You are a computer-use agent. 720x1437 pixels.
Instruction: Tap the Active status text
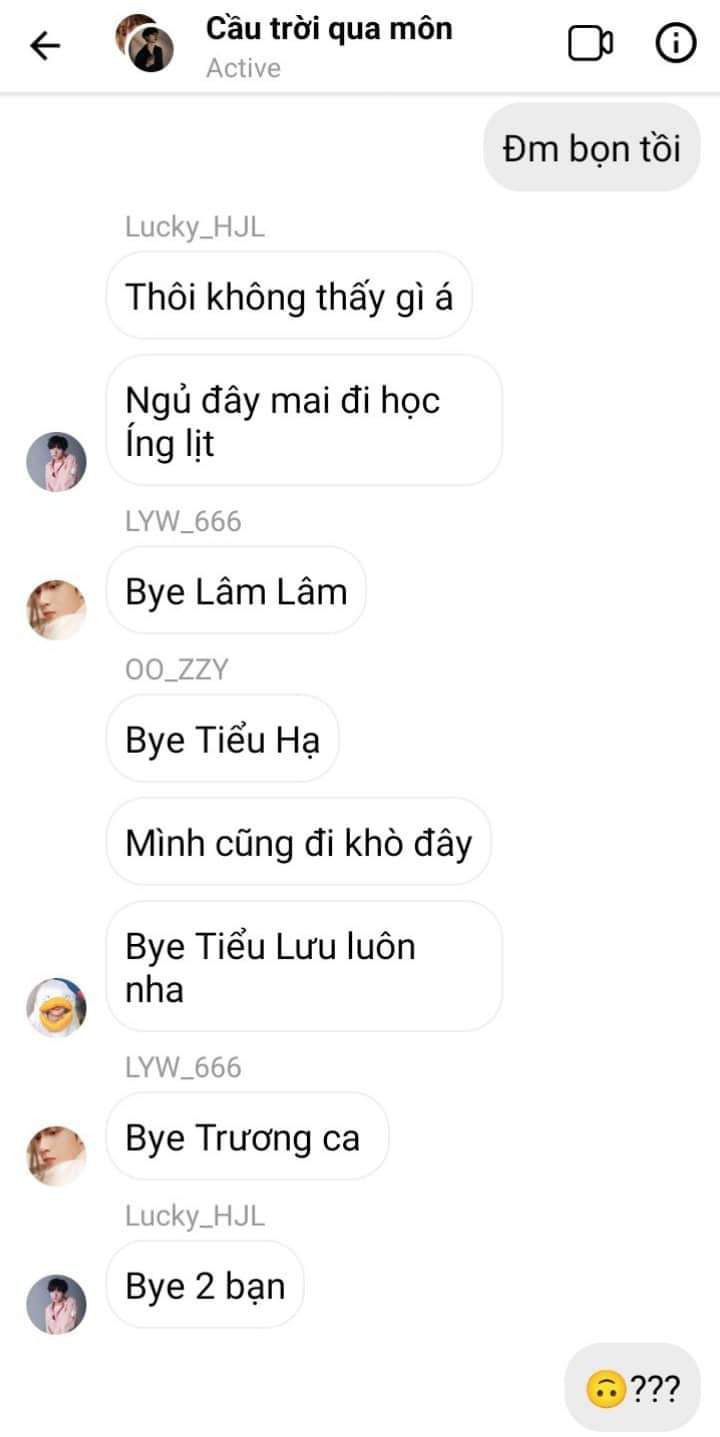(243, 68)
